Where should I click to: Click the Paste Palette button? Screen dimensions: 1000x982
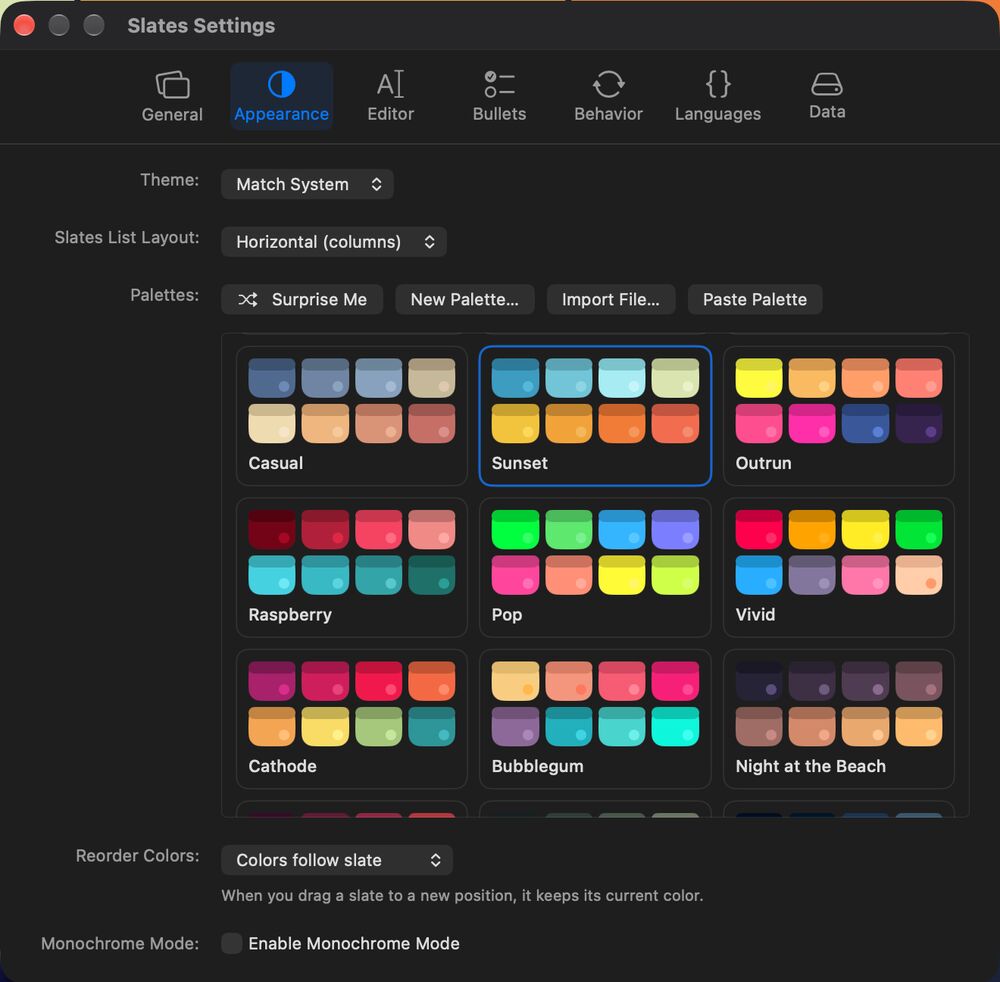[x=755, y=299]
